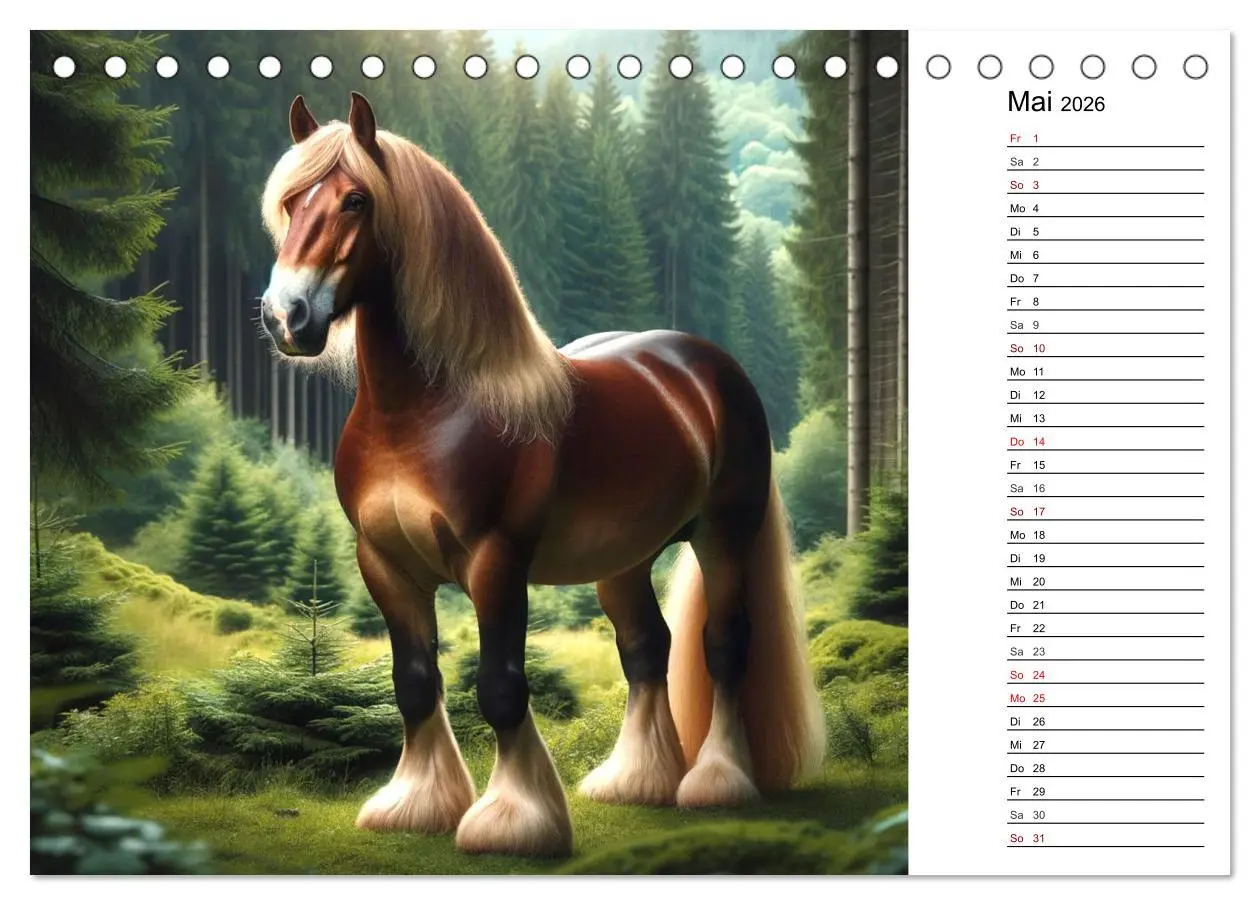
Task: Select the Fr 1 date row
Action: pos(1105,138)
